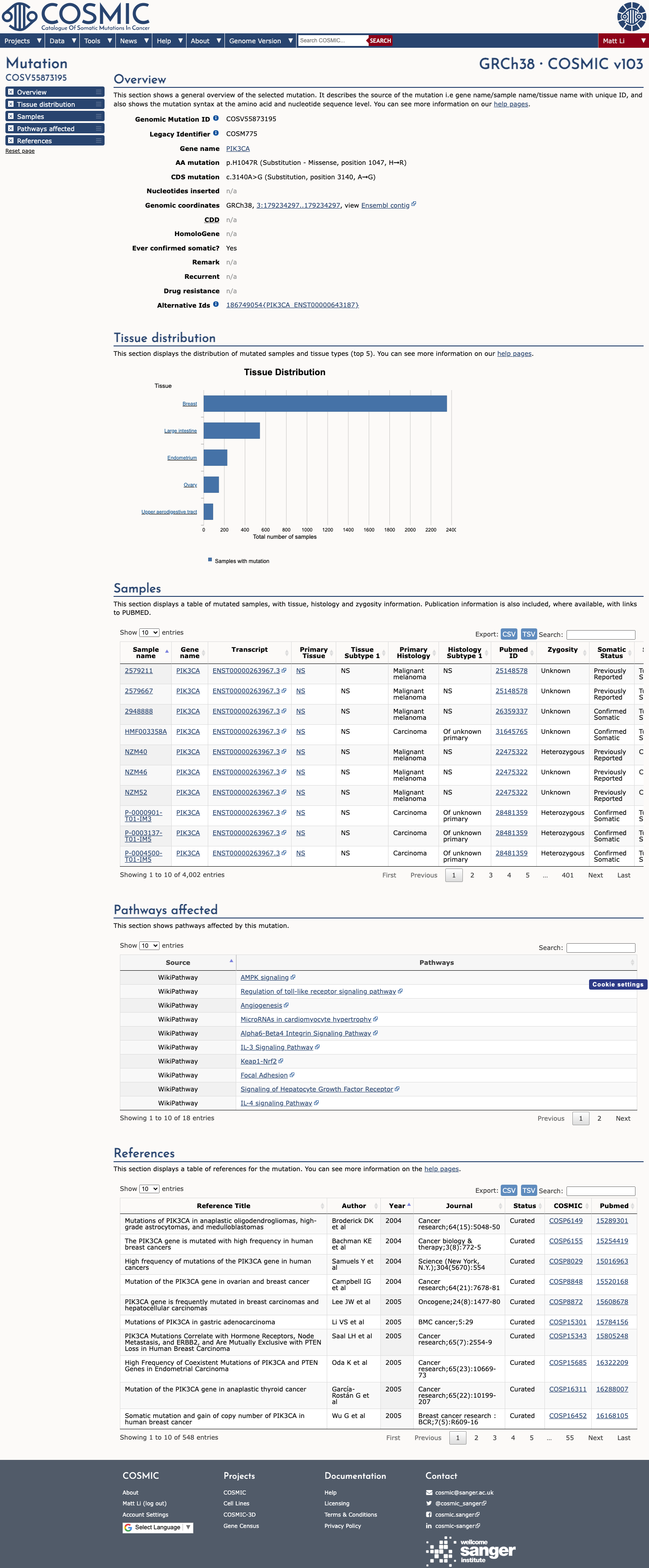
Task: Toggle 'Samples with mutation' chart legend item
Action: tap(239, 561)
